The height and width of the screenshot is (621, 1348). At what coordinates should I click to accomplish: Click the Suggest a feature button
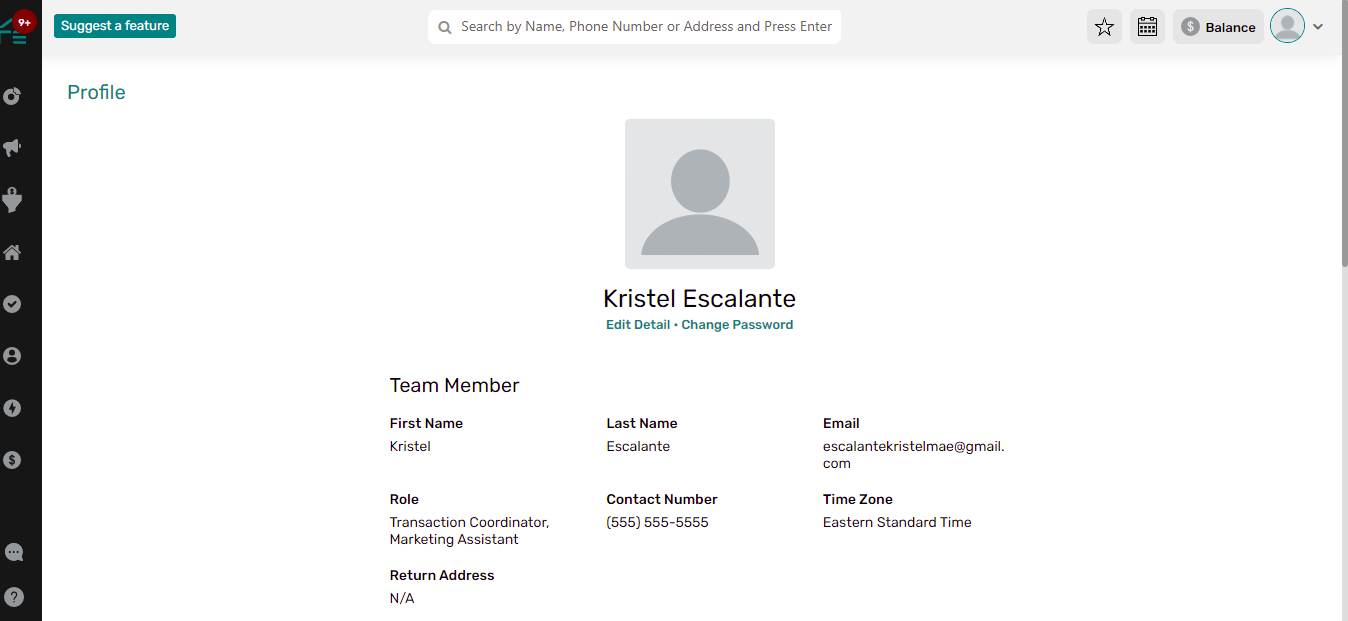pos(115,26)
